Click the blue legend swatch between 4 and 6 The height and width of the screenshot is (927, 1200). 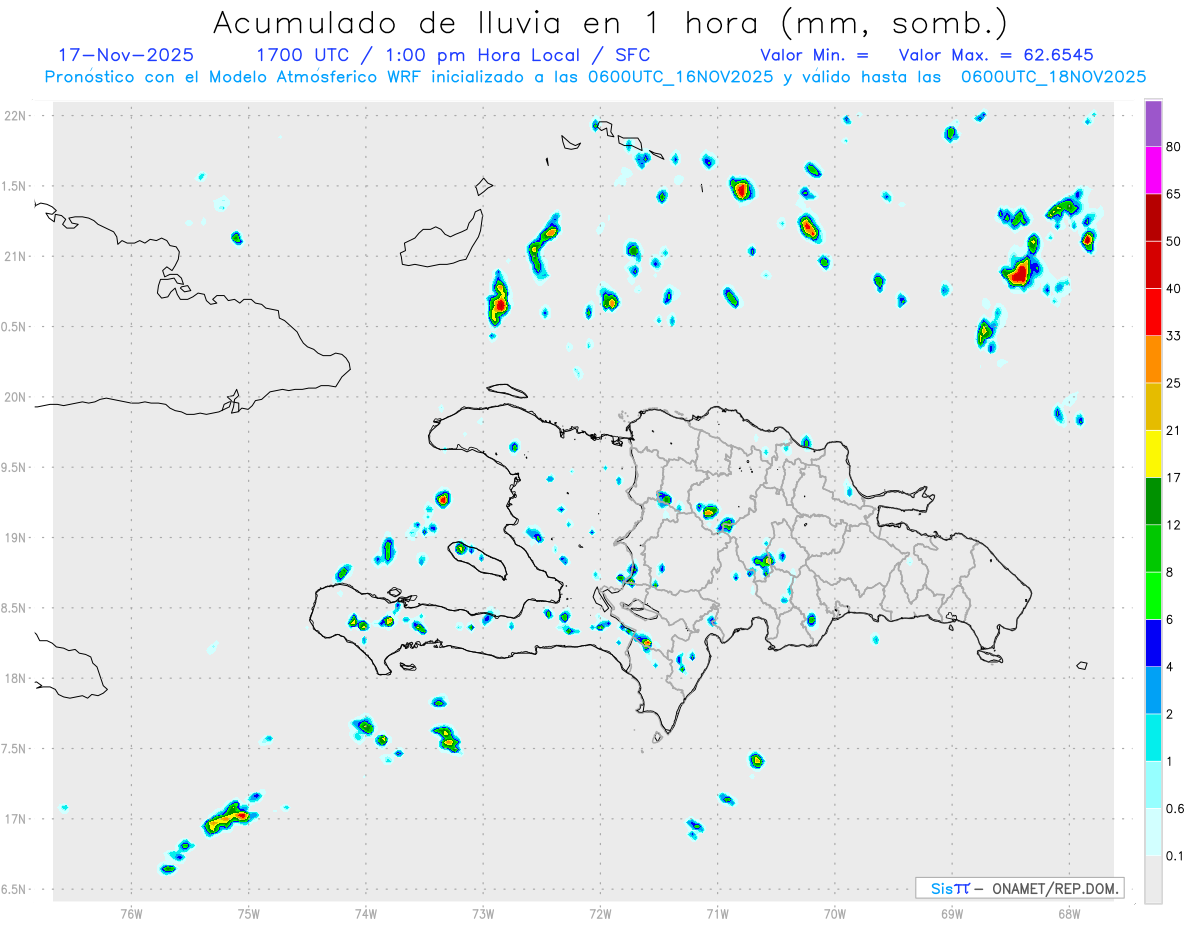click(x=1153, y=643)
